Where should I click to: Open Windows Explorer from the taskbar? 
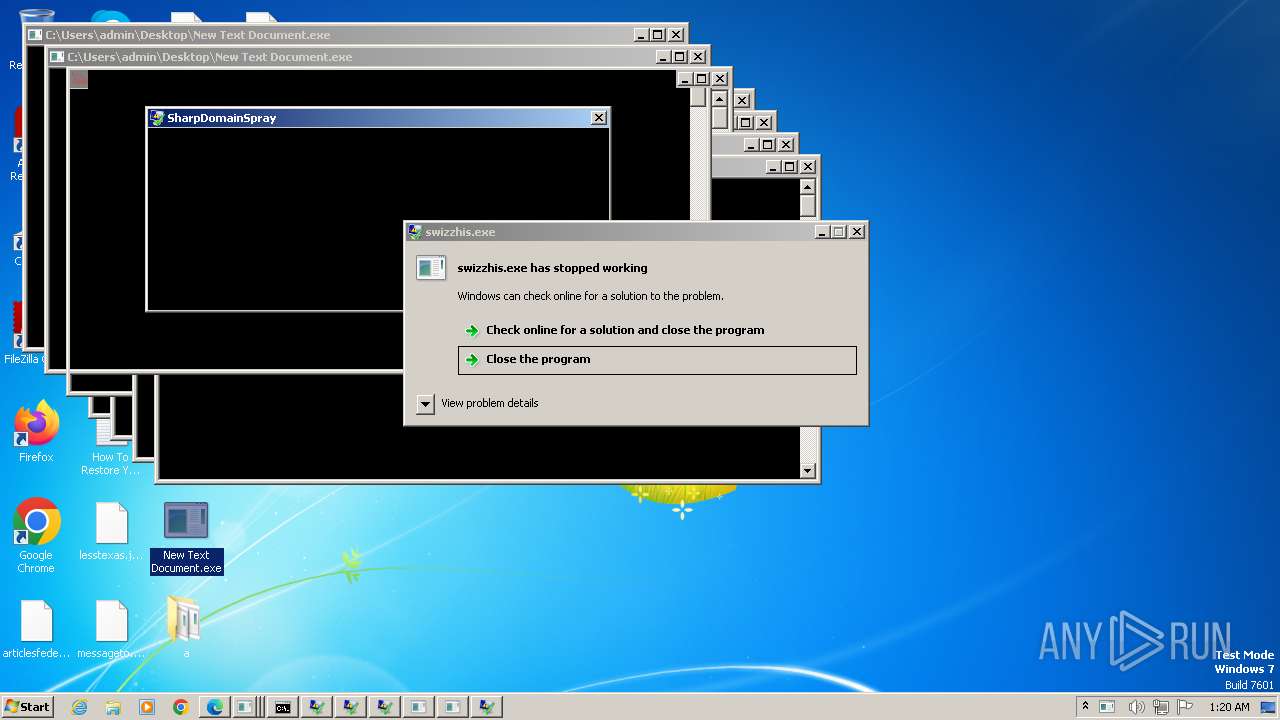(113, 707)
